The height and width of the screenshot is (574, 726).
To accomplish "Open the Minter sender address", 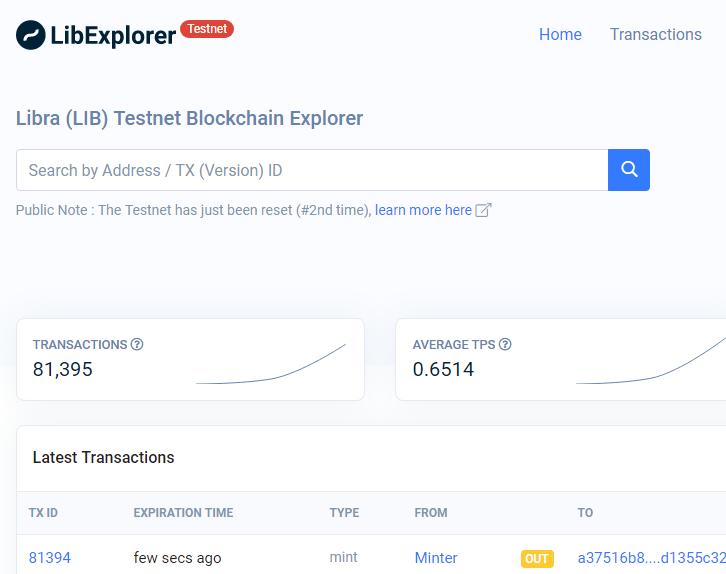I will pos(436,558).
